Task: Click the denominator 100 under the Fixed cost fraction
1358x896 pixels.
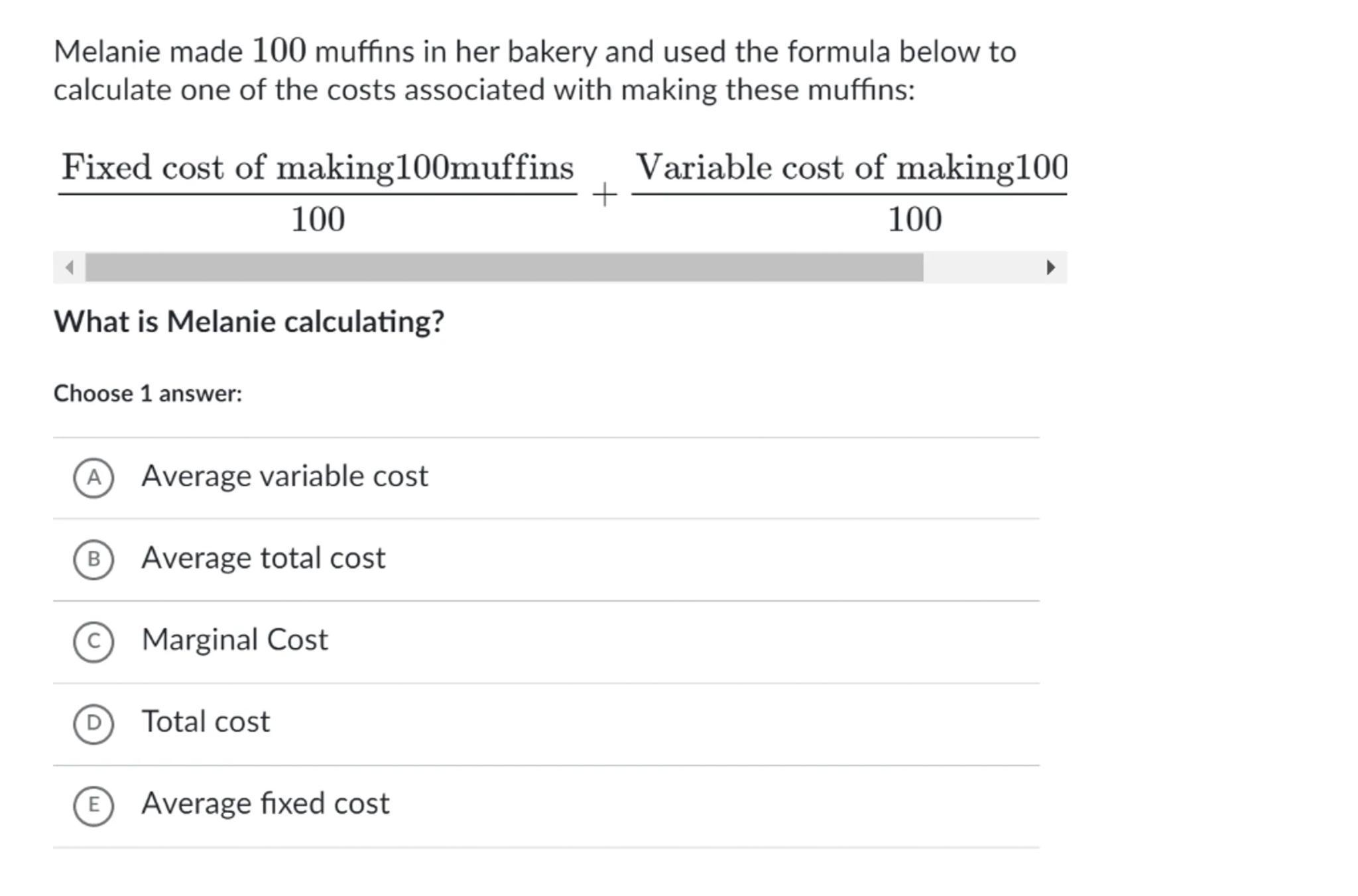Action: tap(318, 219)
